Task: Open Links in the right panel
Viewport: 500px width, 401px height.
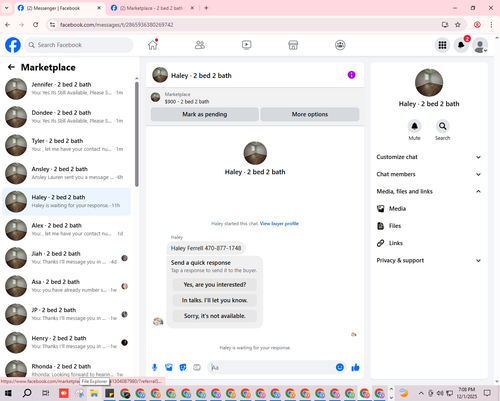Action: click(429, 243)
